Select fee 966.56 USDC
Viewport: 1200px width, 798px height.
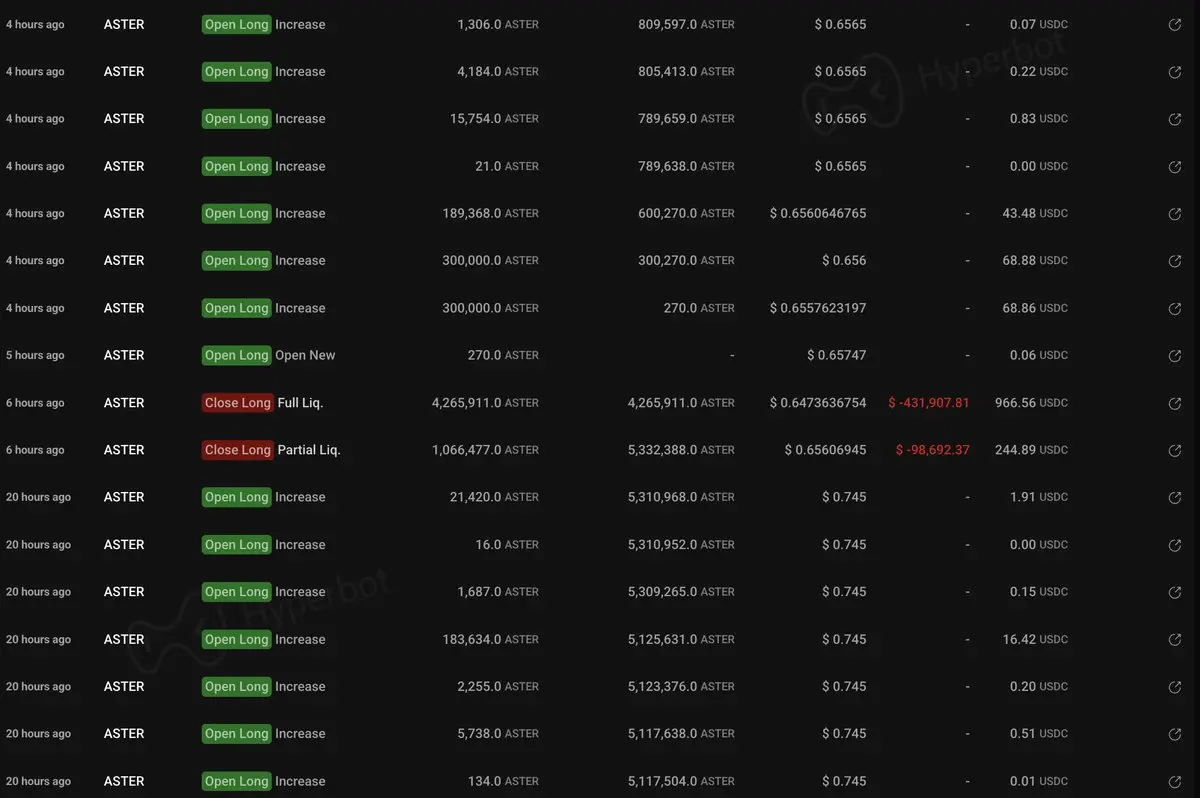pos(1032,403)
